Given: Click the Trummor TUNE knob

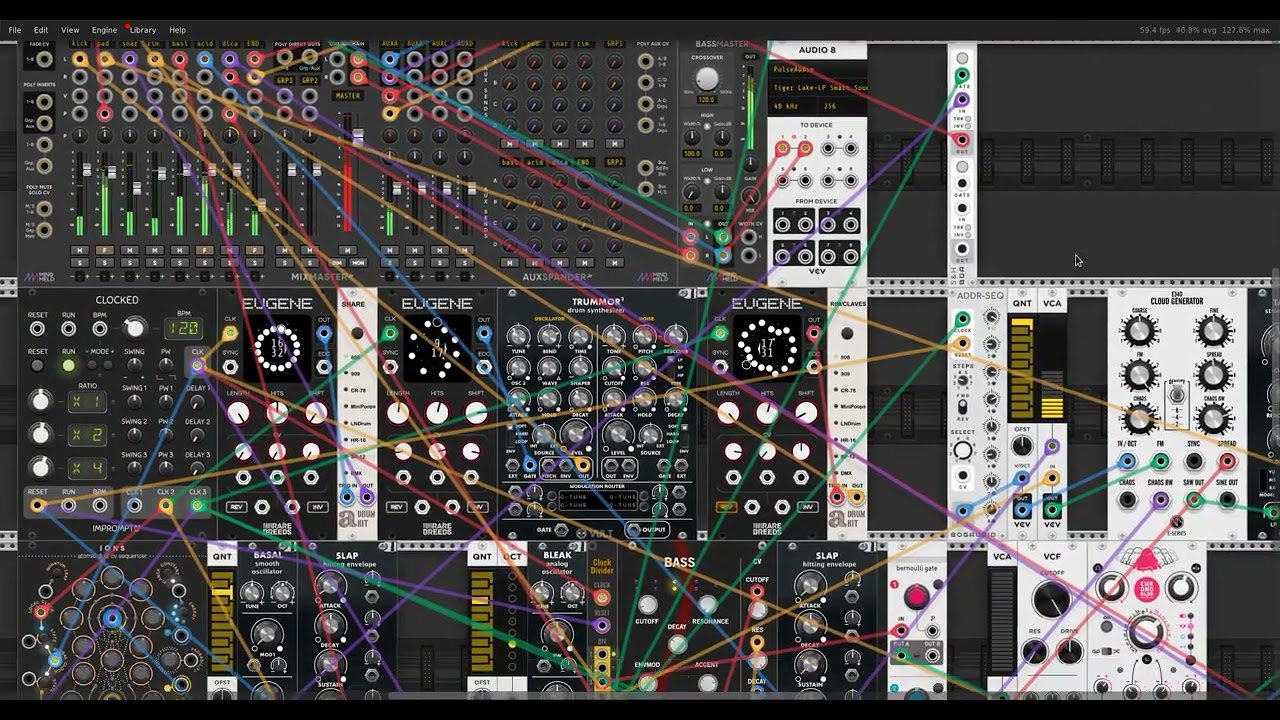Looking at the screenshot, I should (x=518, y=337).
